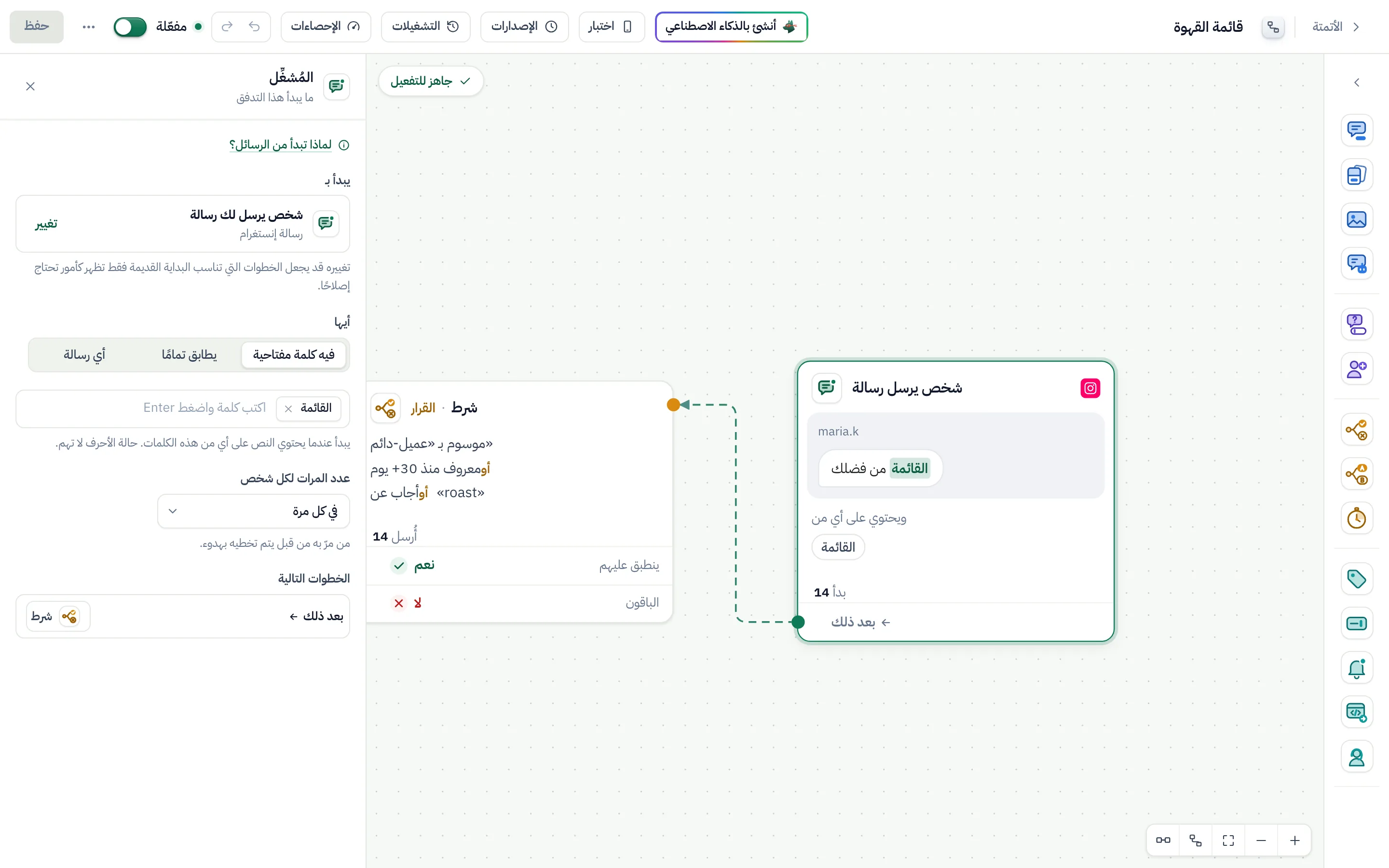The image size is (1389, 868).
Task: Add the code webhook block
Action: [1356, 712]
